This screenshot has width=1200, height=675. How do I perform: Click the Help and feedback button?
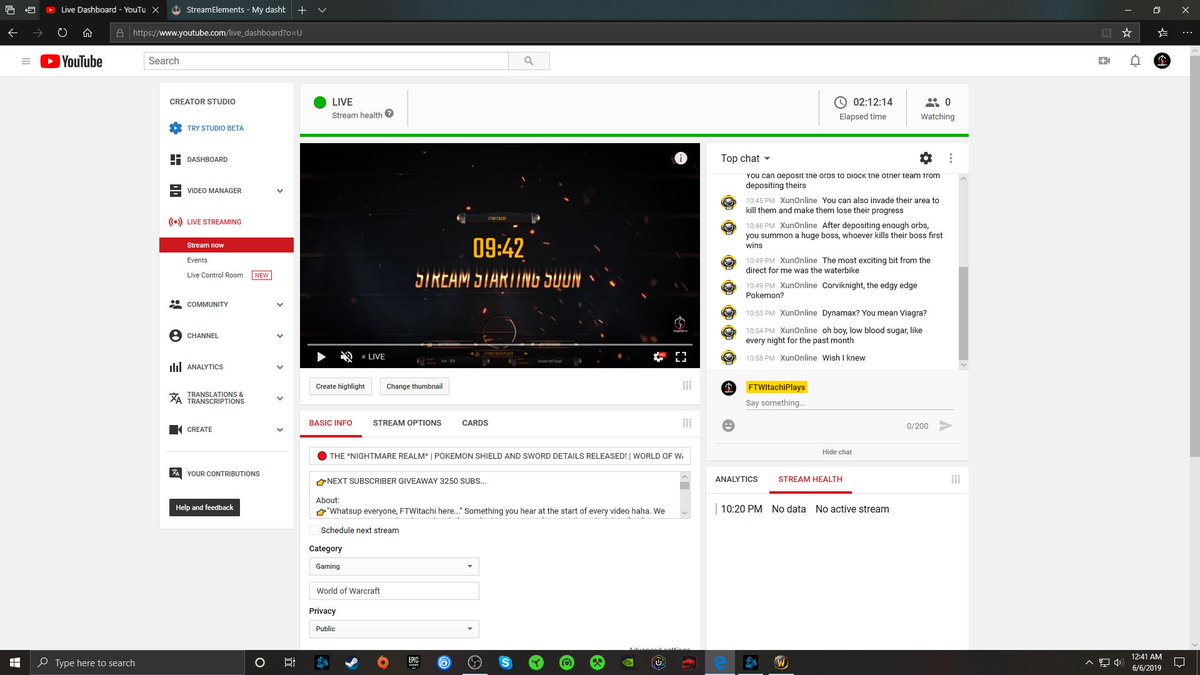tap(205, 507)
